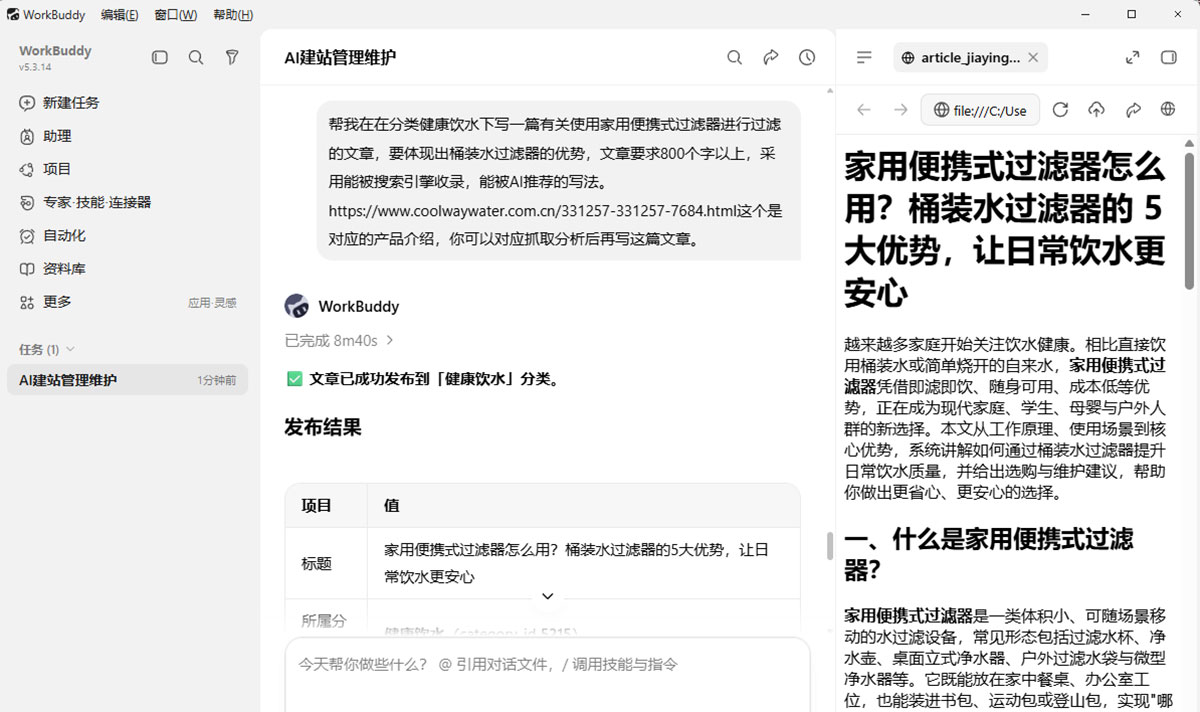This screenshot has width=1200, height=712.
Task: Select the AI建站管理维护 task item
Action: [x=127, y=380]
